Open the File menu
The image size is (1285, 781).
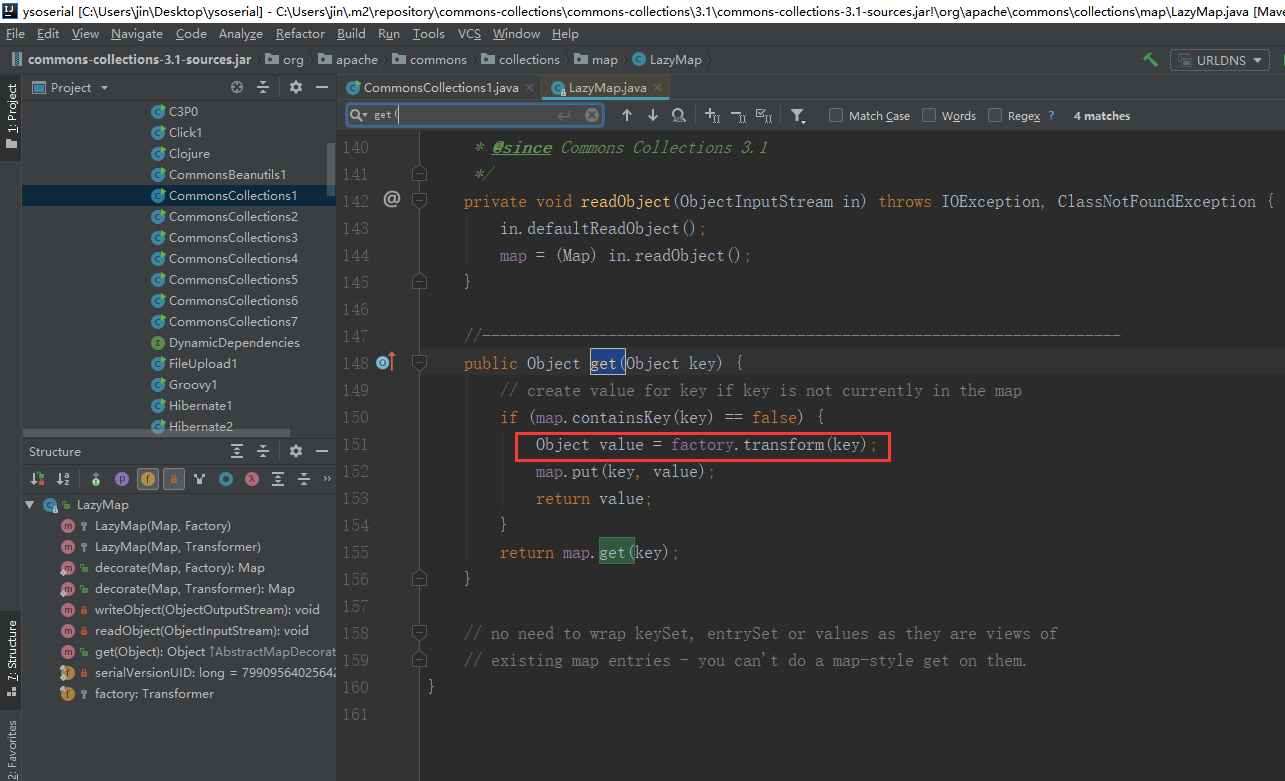click(x=15, y=33)
